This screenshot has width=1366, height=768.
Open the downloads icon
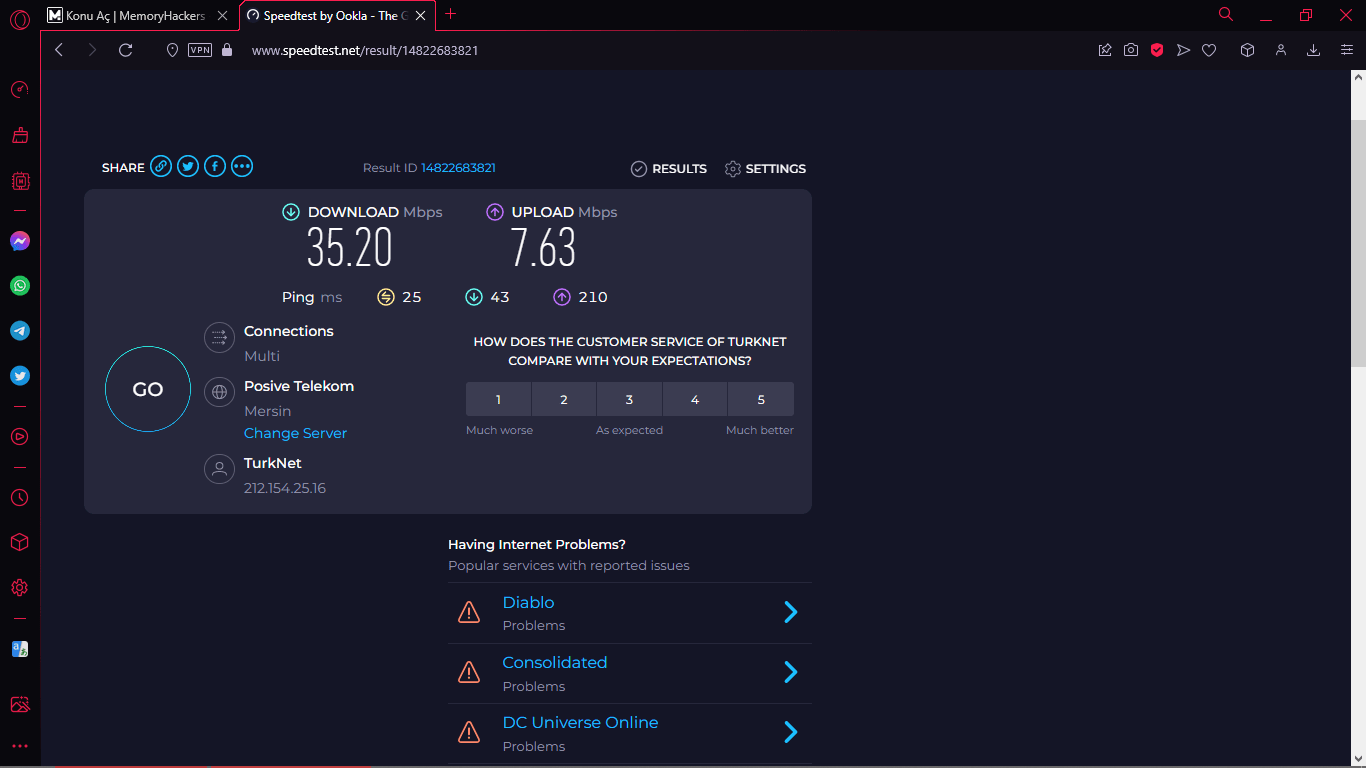click(1314, 50)
